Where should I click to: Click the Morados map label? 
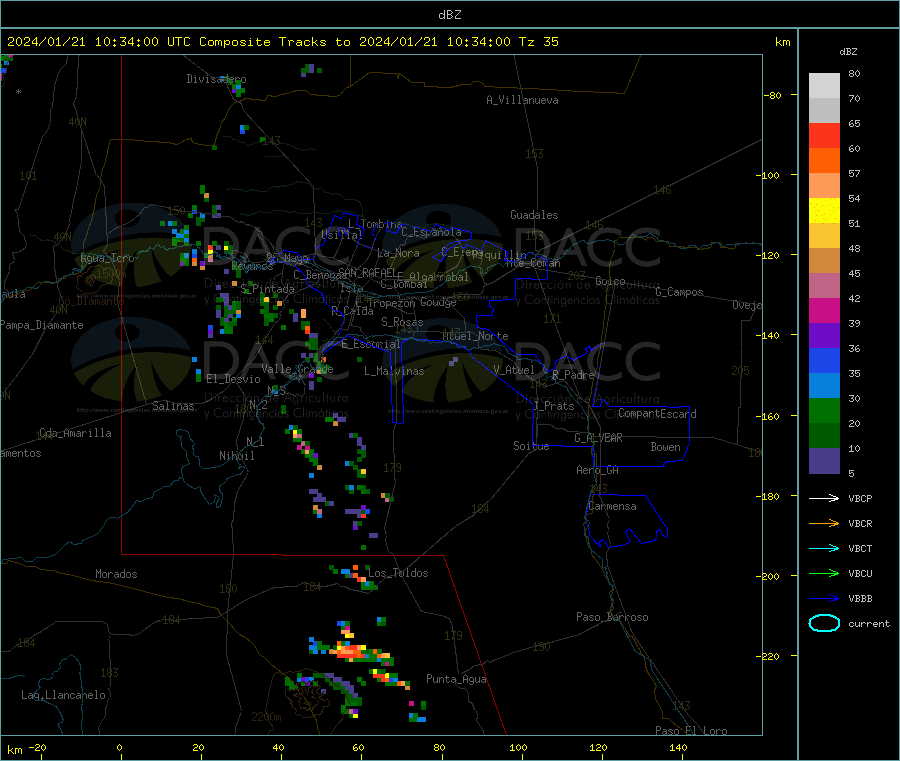coord(116,574)
